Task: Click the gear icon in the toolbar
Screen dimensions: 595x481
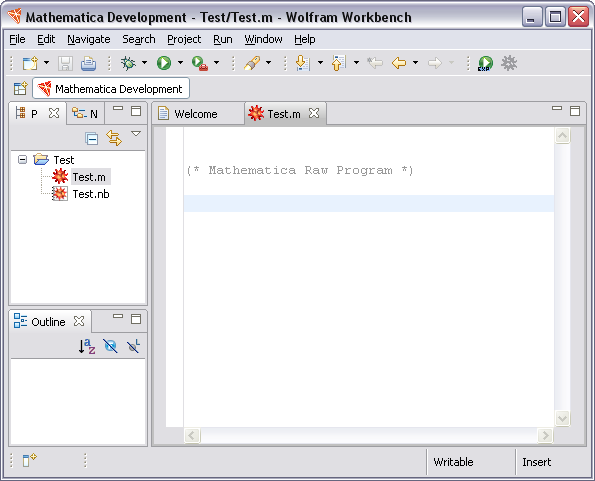Action: click(x=509, y=63)
